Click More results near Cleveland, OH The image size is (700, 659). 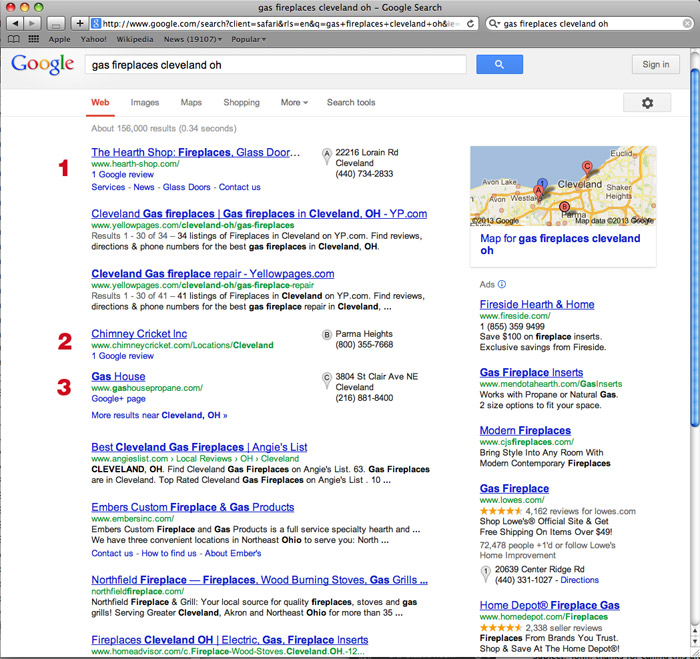point(159,415)
